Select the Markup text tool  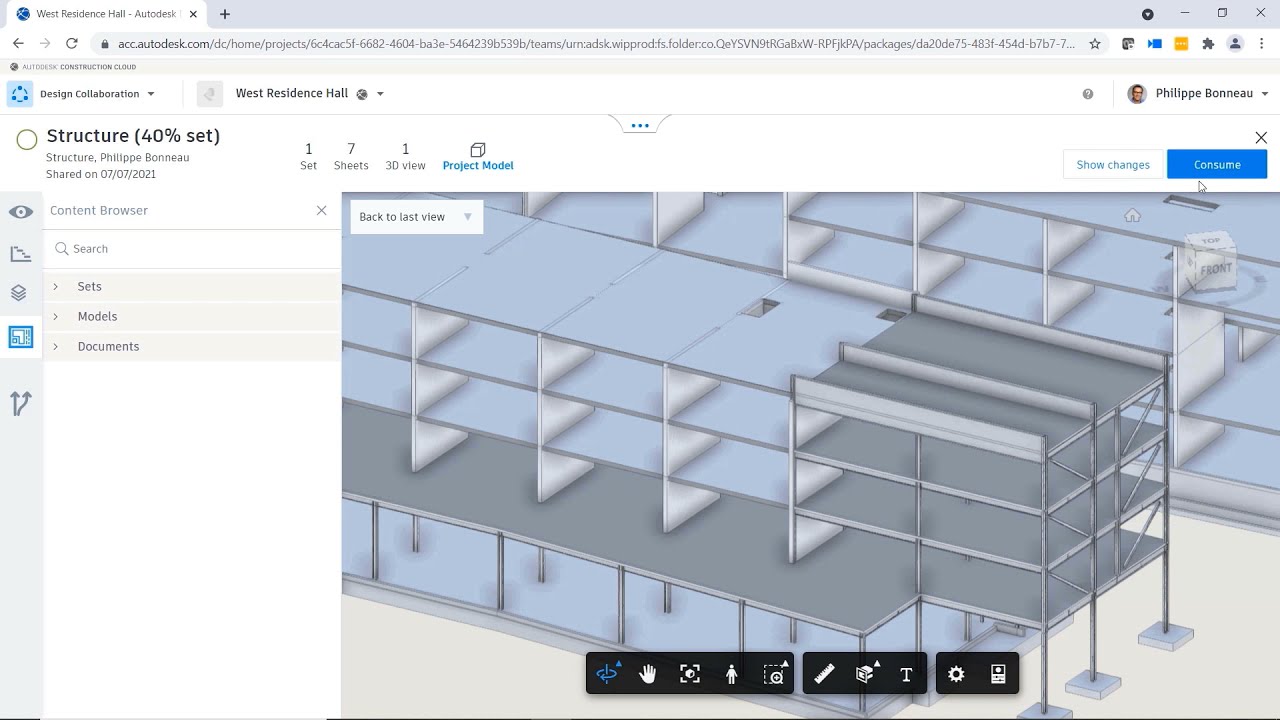pyautogui.click(x=906, y=675)
